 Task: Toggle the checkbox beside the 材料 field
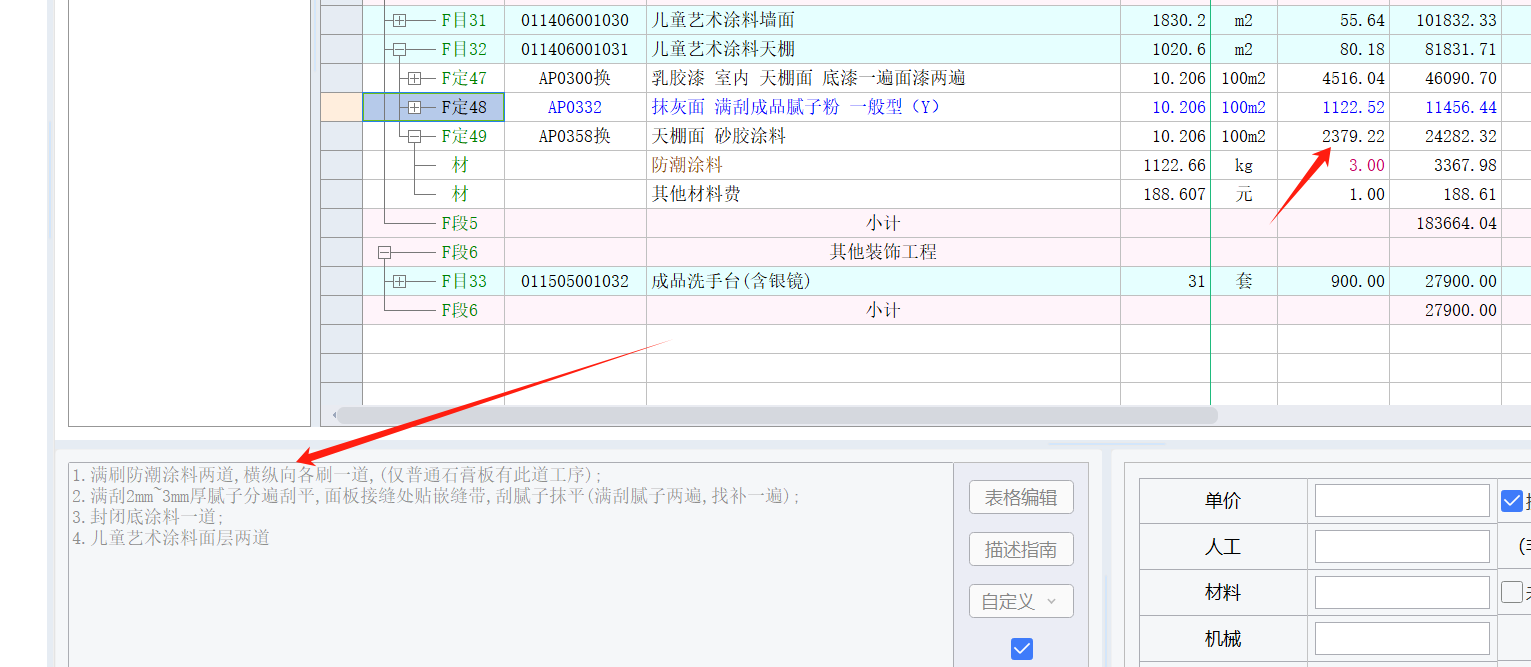(x=1512, y=592)
